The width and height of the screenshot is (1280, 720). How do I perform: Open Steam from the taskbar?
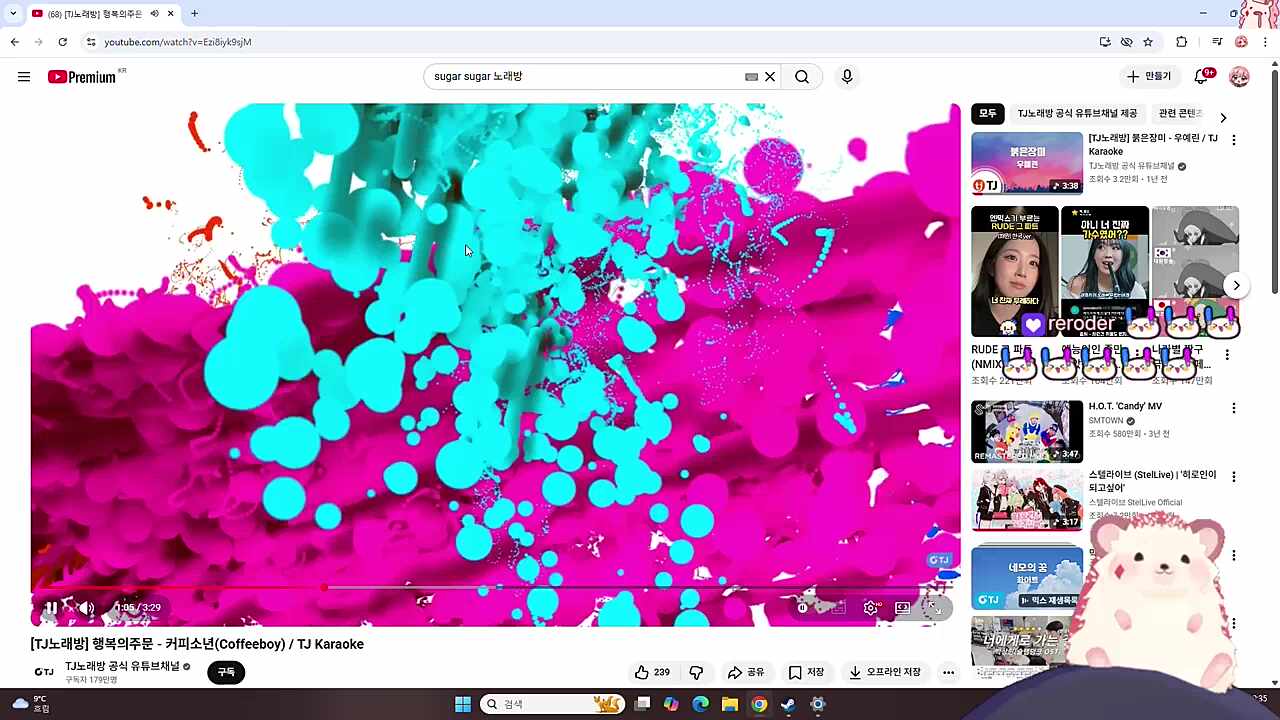(788, 704)
